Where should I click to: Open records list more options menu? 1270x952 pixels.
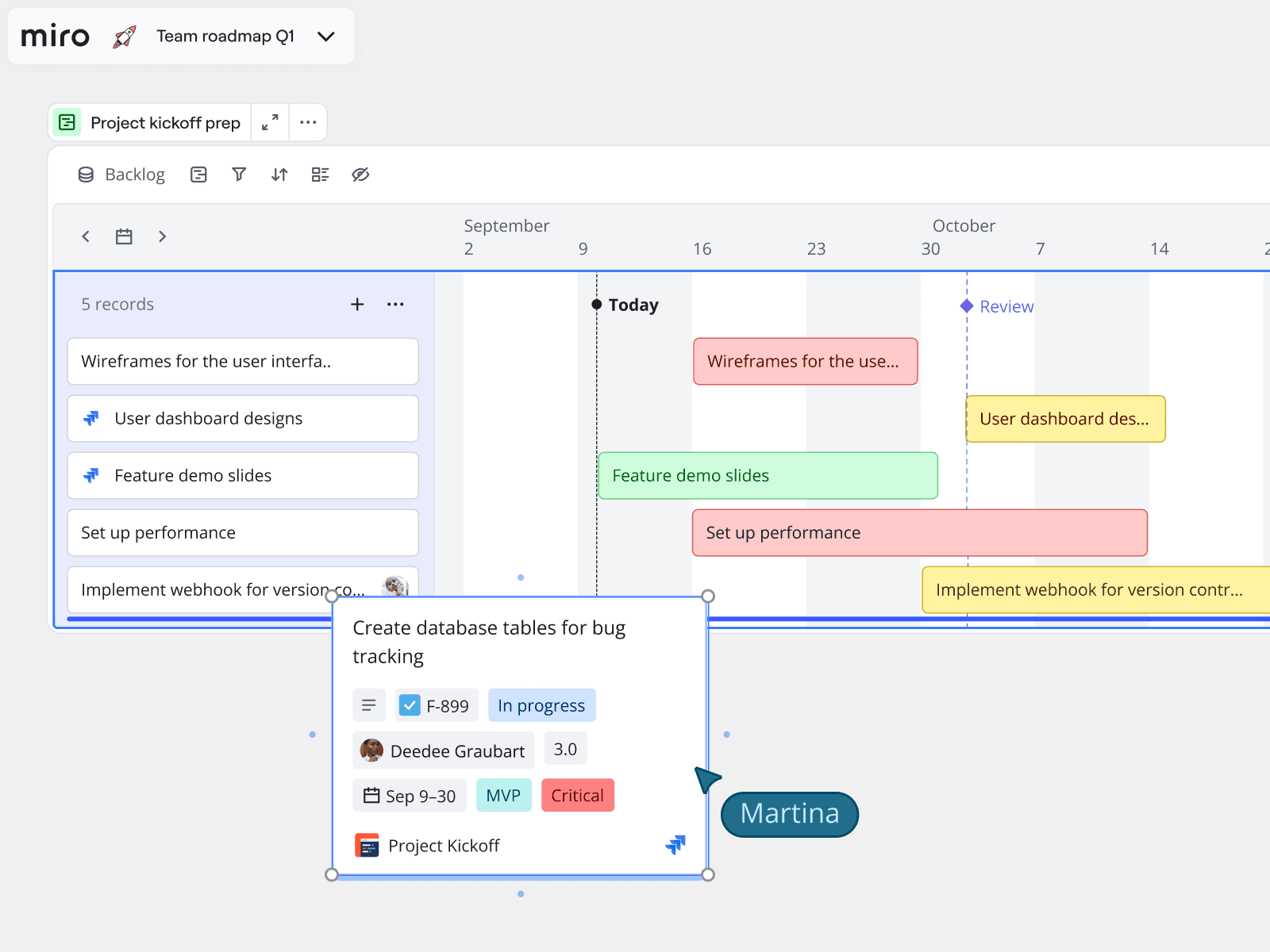395,305
